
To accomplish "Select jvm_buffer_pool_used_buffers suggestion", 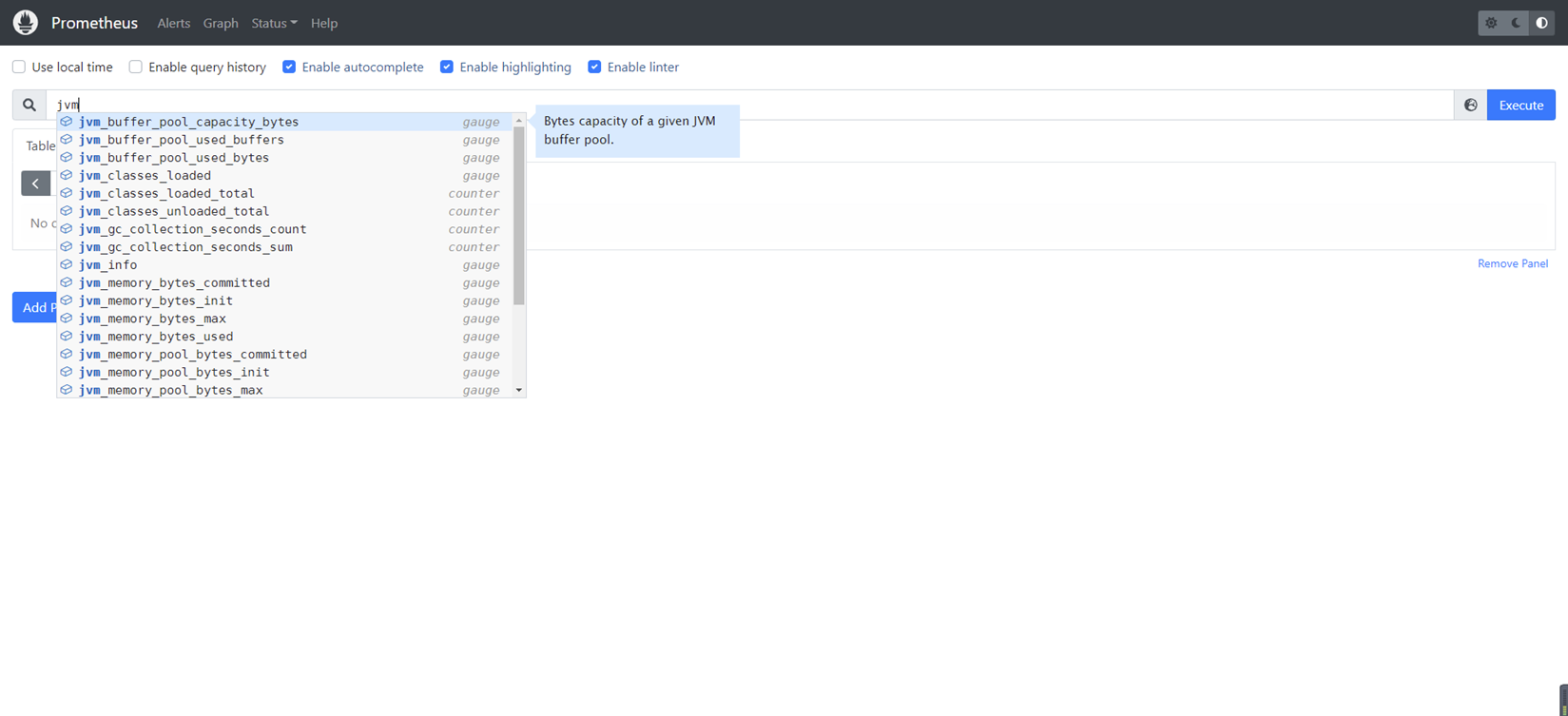I will [285, 140].
